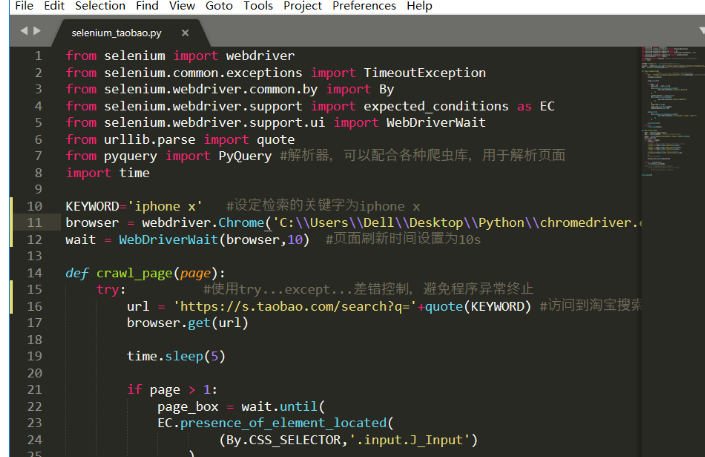Open the Edit menu
The height and width of the screenshot is (457, 705).
[54, 6]
